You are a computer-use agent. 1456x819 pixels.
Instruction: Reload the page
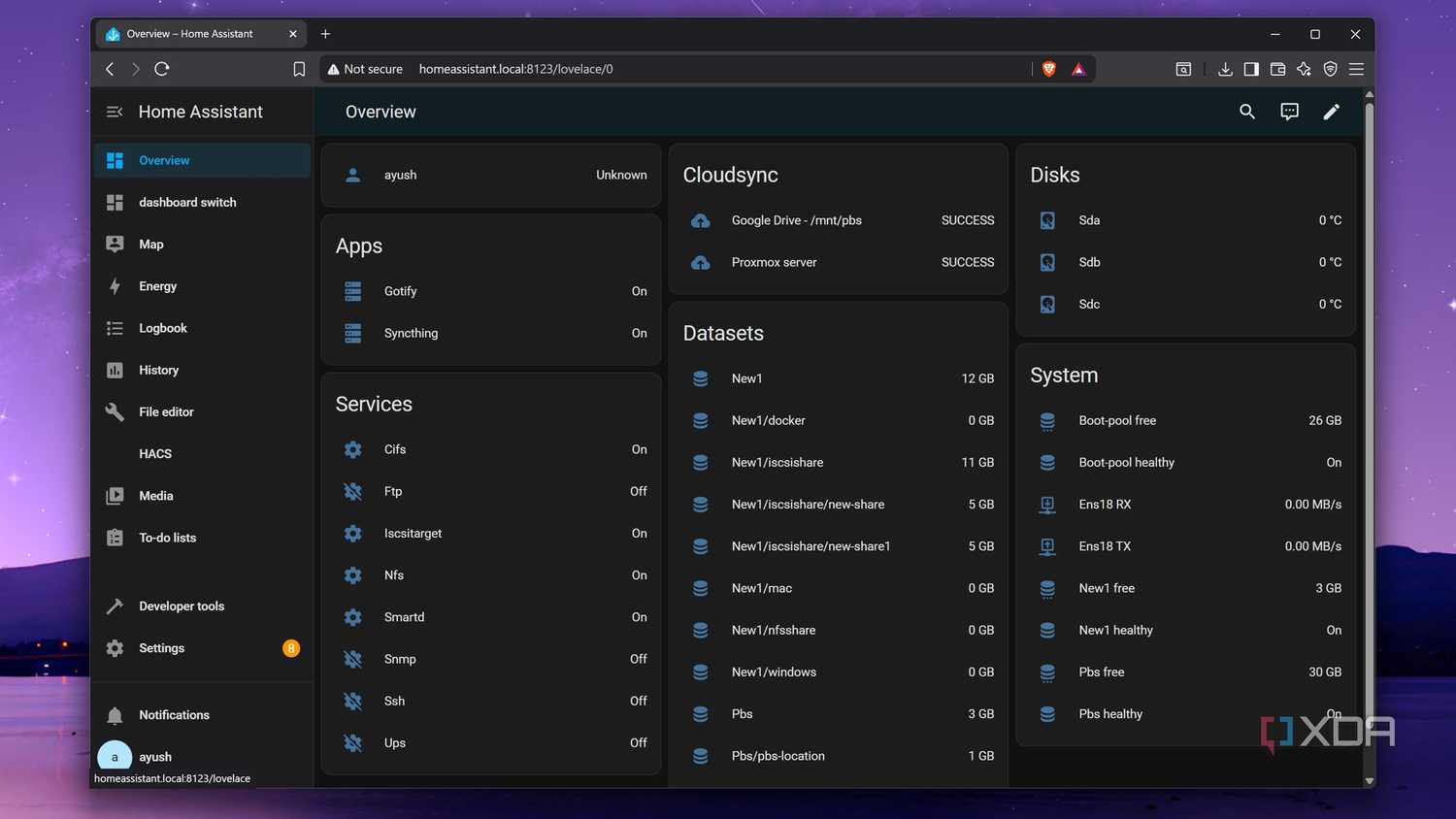pyautogui.click(x=162, y=69)
